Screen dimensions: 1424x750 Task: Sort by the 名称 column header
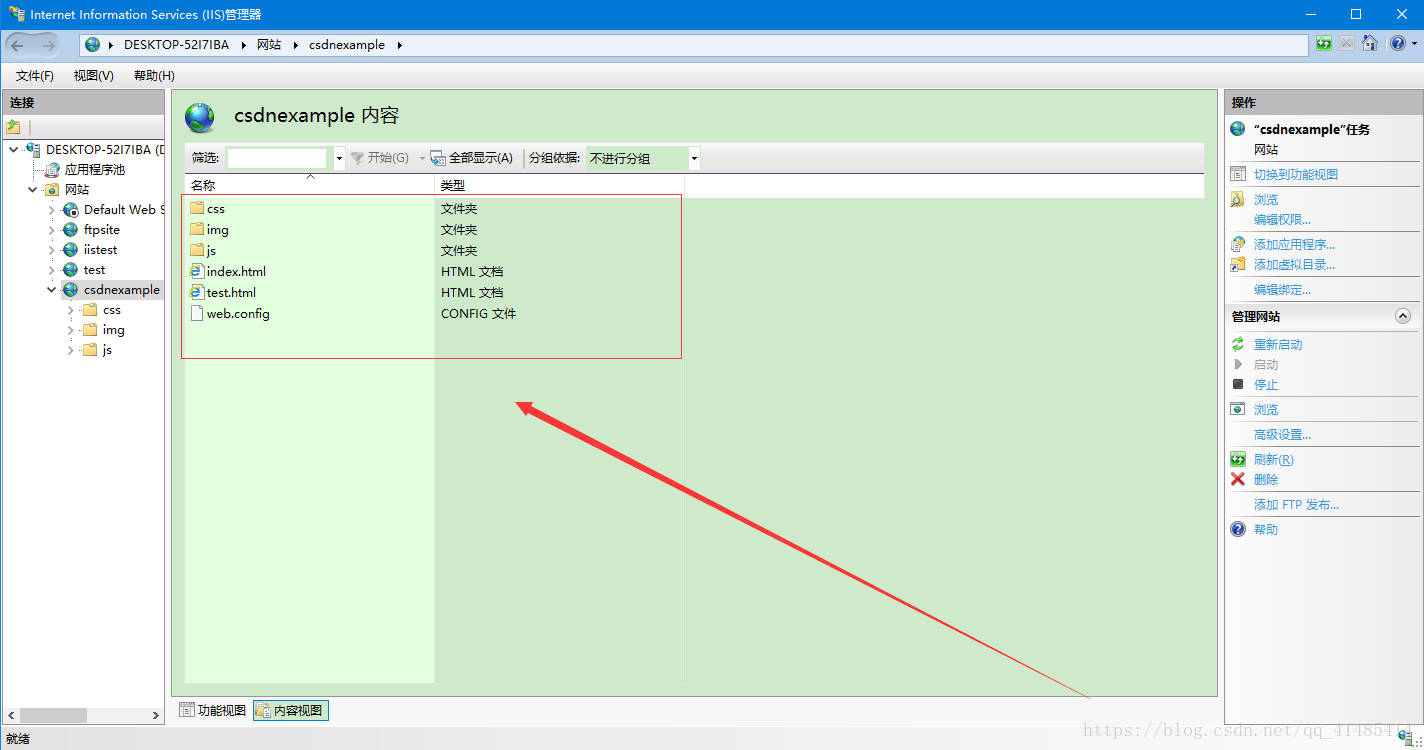[309, 185]
